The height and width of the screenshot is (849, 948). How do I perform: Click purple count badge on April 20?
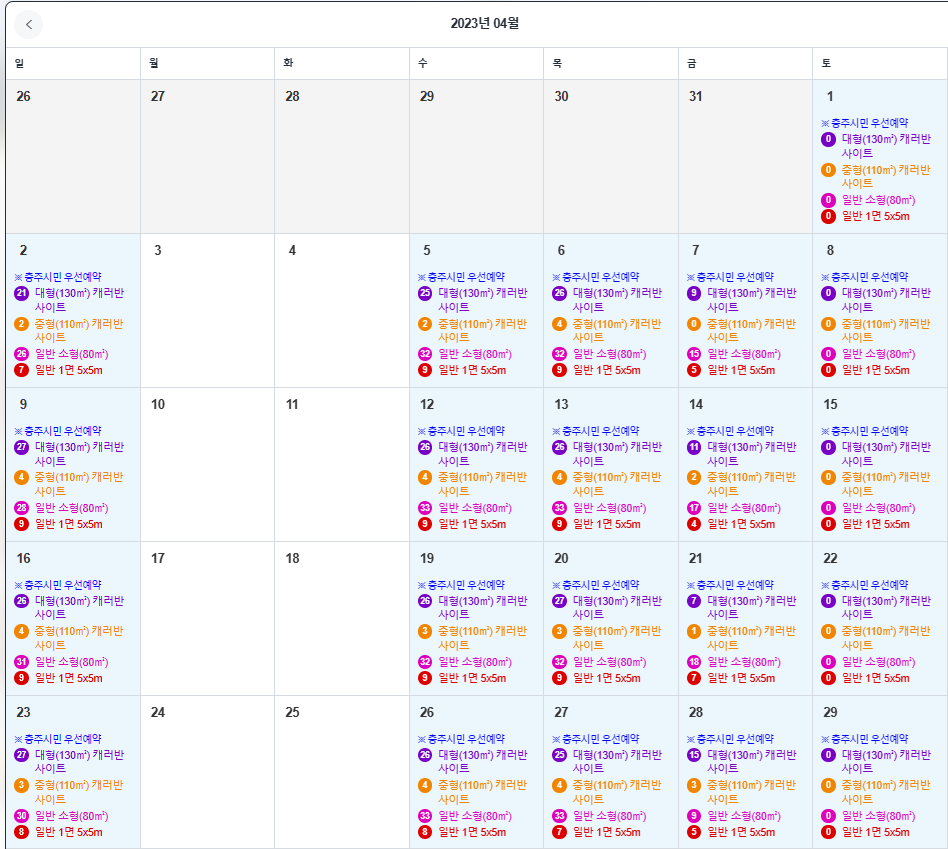(559, 601)
